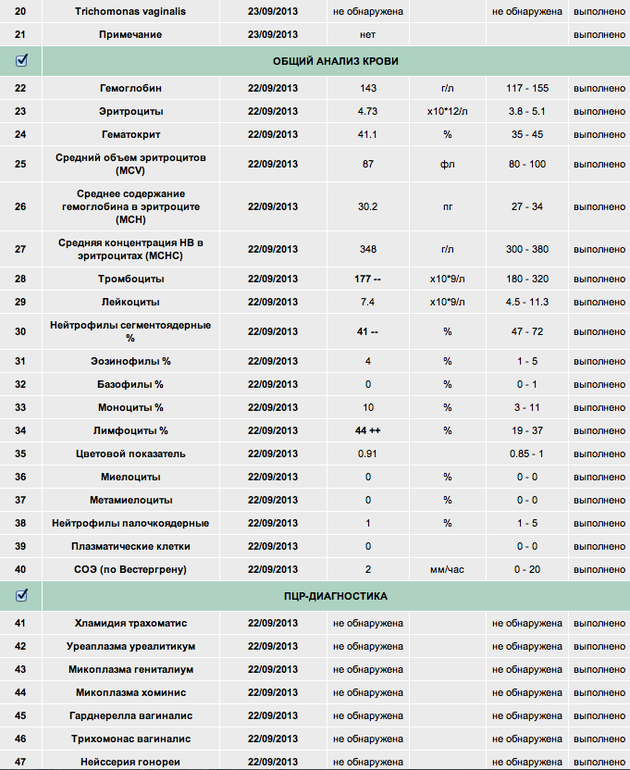The image size is (630, 770).
Task: Click не обнаружена result for Хламидия трахоматис
Action: tap(368, 623)
